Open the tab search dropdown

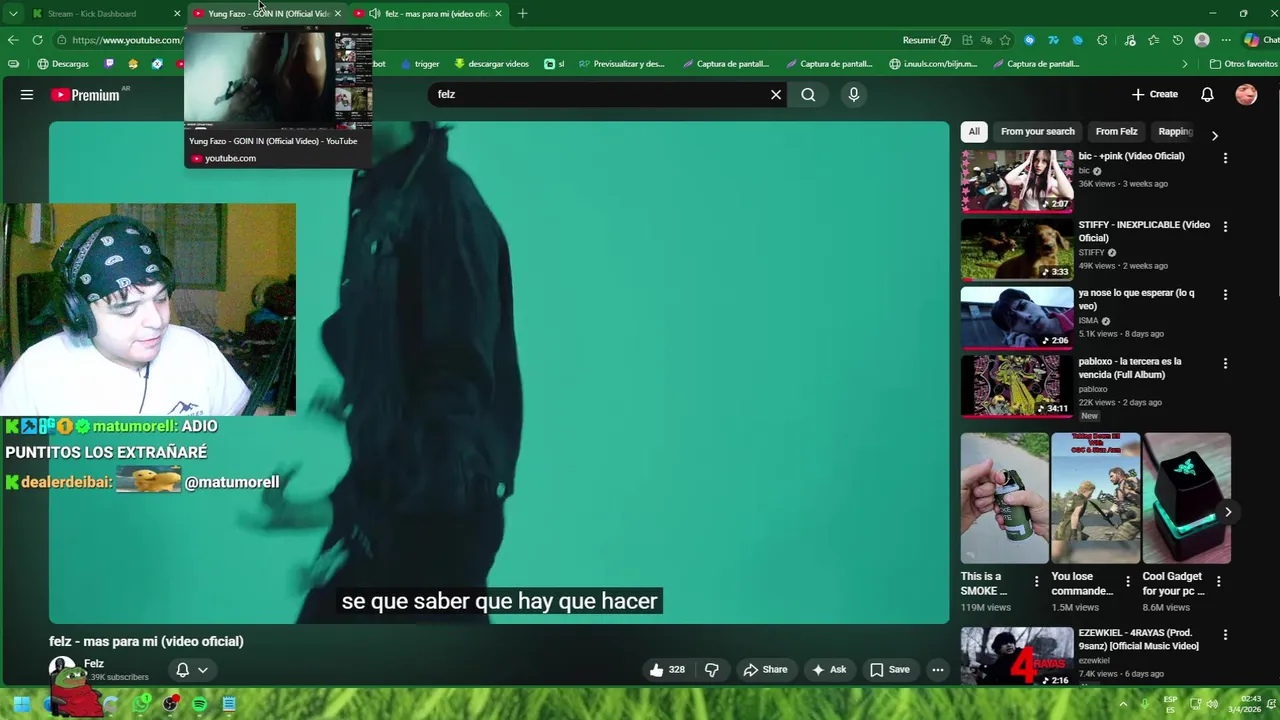(13, 14)
